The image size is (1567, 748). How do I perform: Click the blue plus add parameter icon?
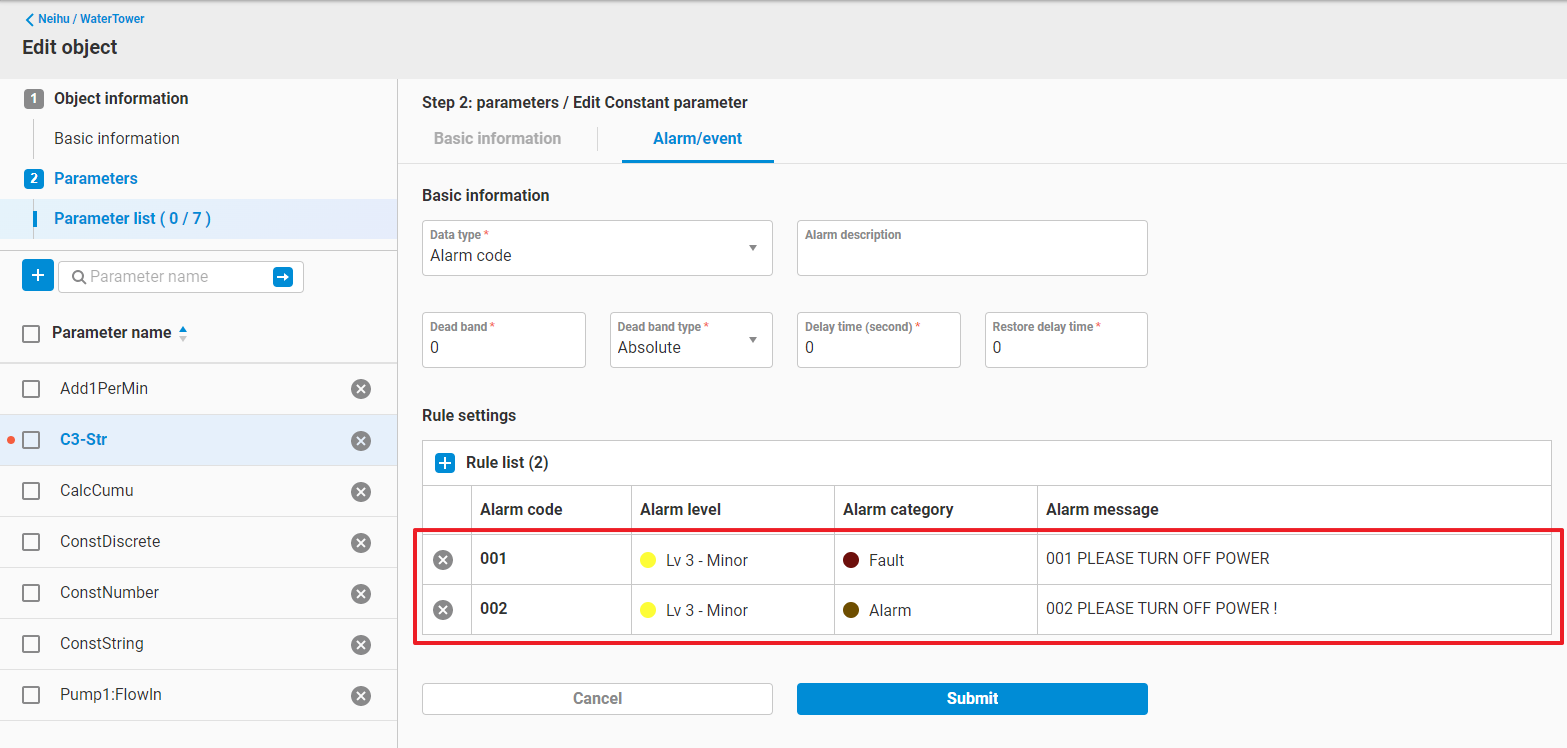coord(37,276)
